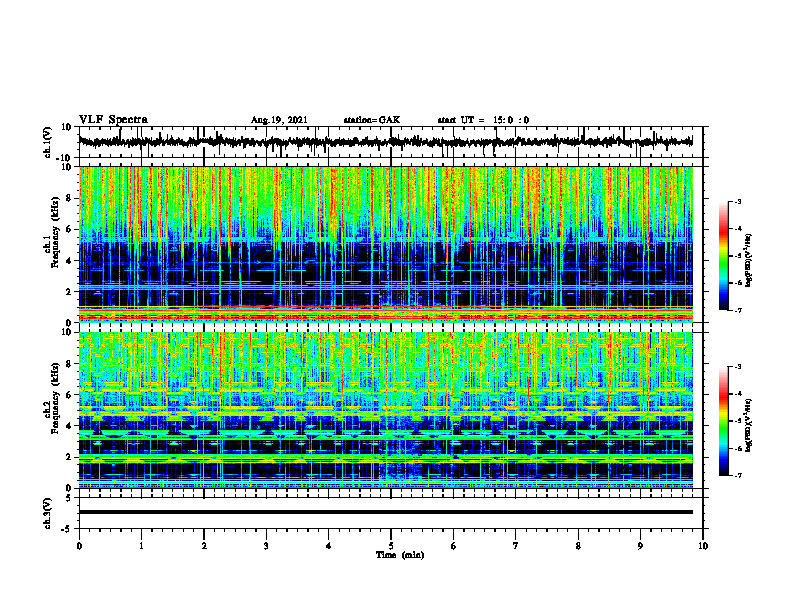Click the "ch.3(V)" axis label
This screenshot has width=792, height=612.
48,513
